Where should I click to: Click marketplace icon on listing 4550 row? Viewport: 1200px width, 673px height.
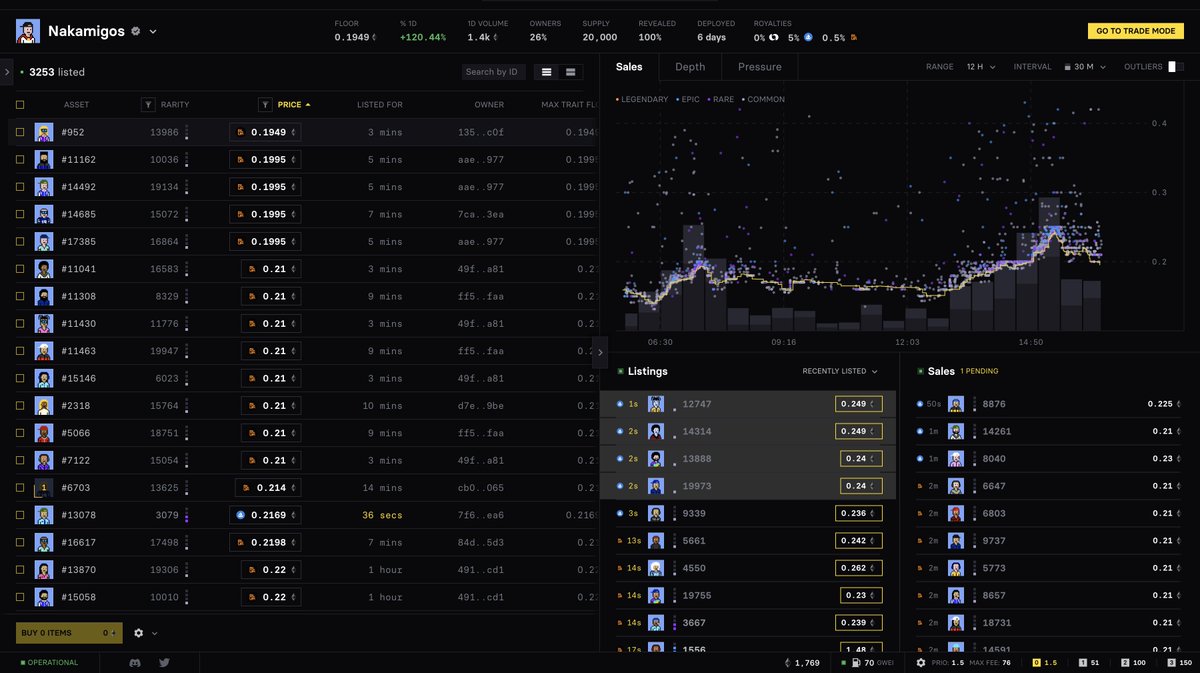tap(620, 568)
